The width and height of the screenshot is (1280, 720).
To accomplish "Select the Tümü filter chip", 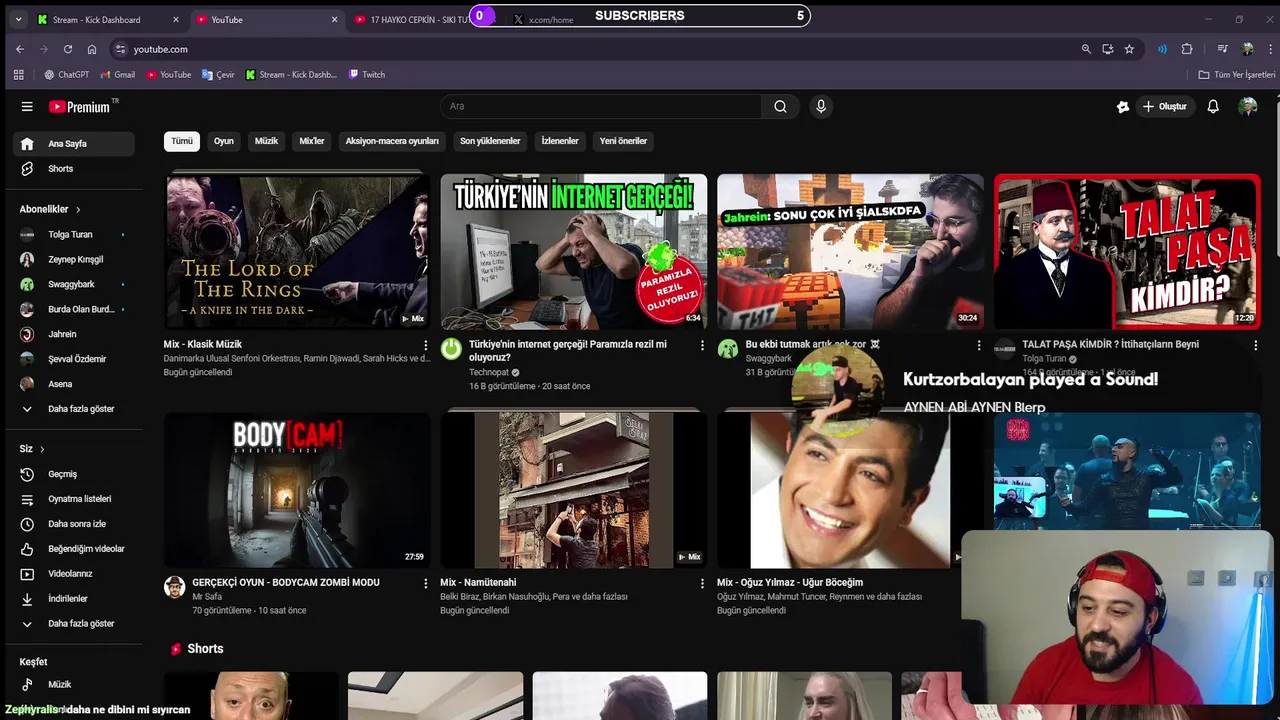I will 182,141.
